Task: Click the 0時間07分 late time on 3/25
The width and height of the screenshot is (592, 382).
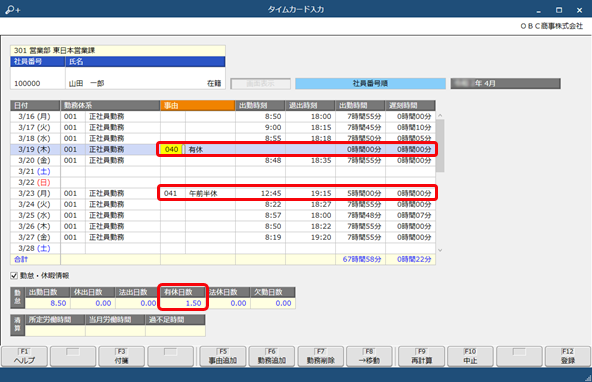Action: point(410,215)
